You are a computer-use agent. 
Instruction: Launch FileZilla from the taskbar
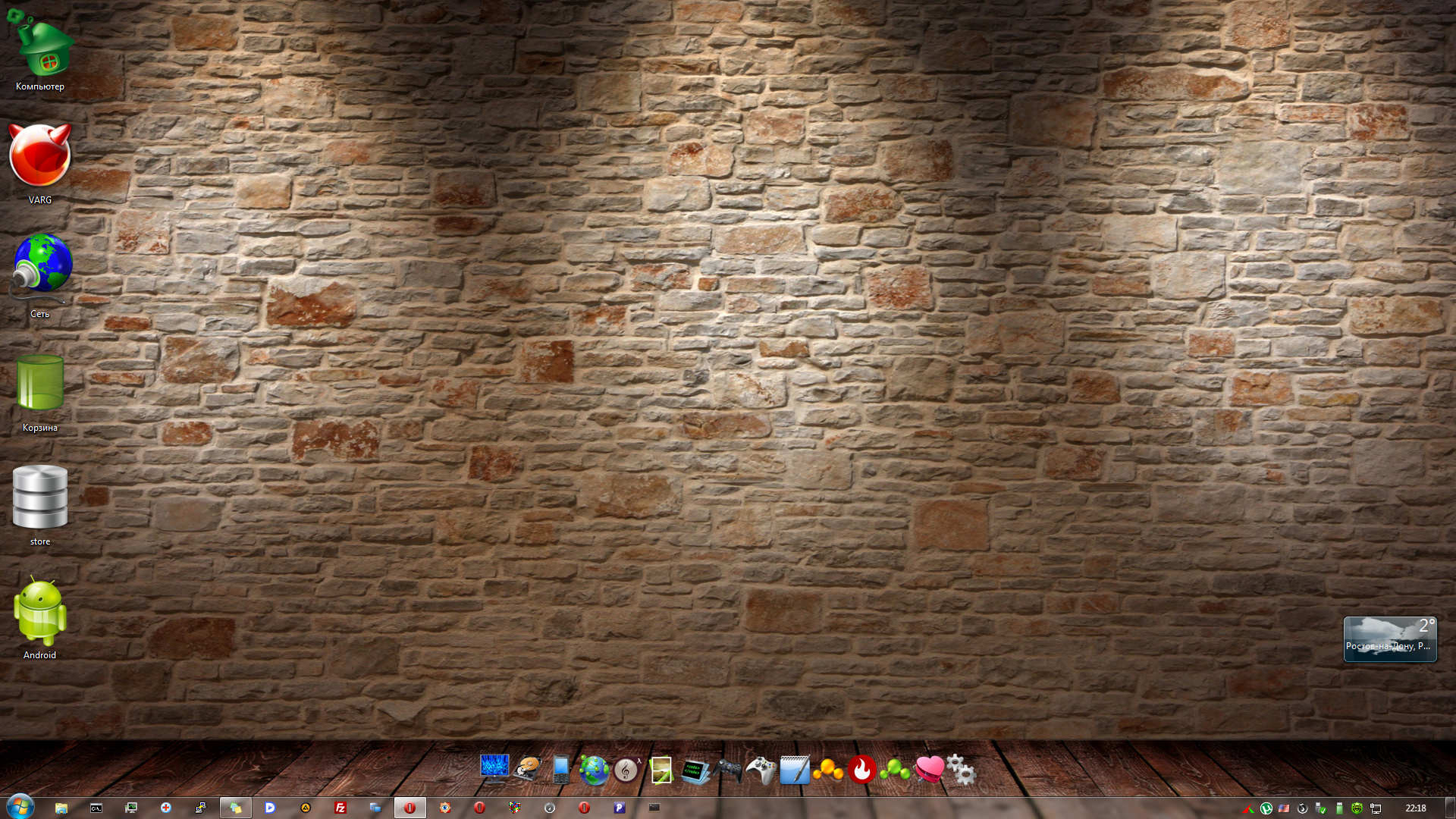coord(340,808)
